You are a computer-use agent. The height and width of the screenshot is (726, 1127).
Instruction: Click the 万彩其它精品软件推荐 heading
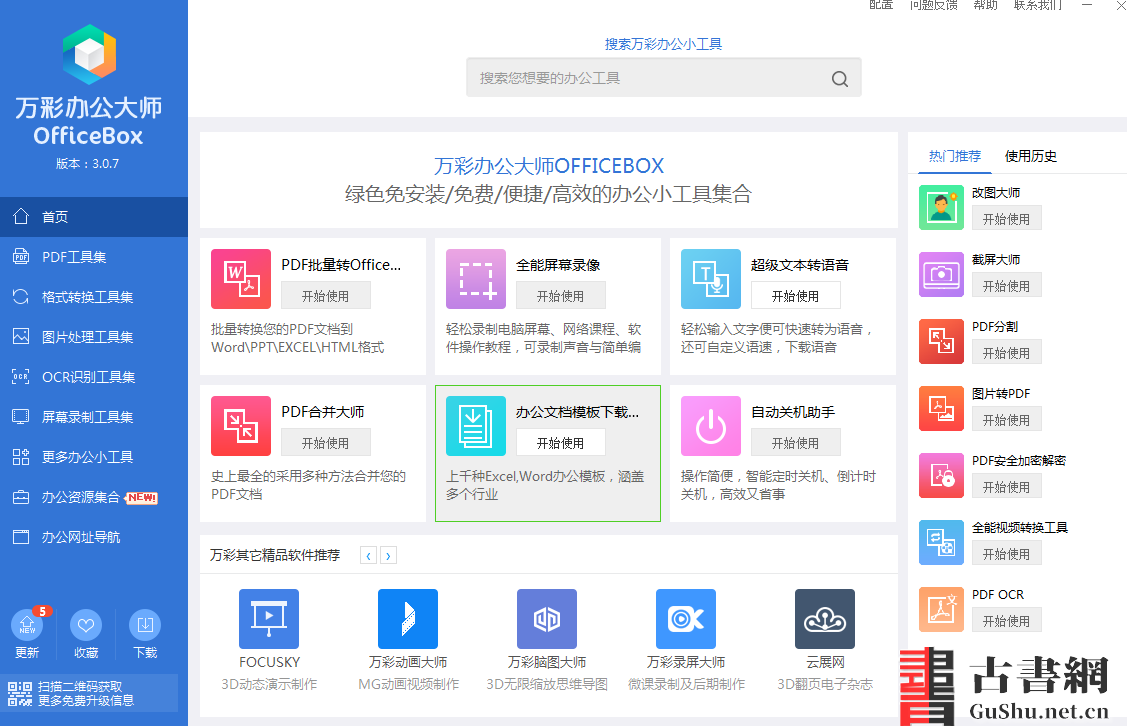click(275, 555)
